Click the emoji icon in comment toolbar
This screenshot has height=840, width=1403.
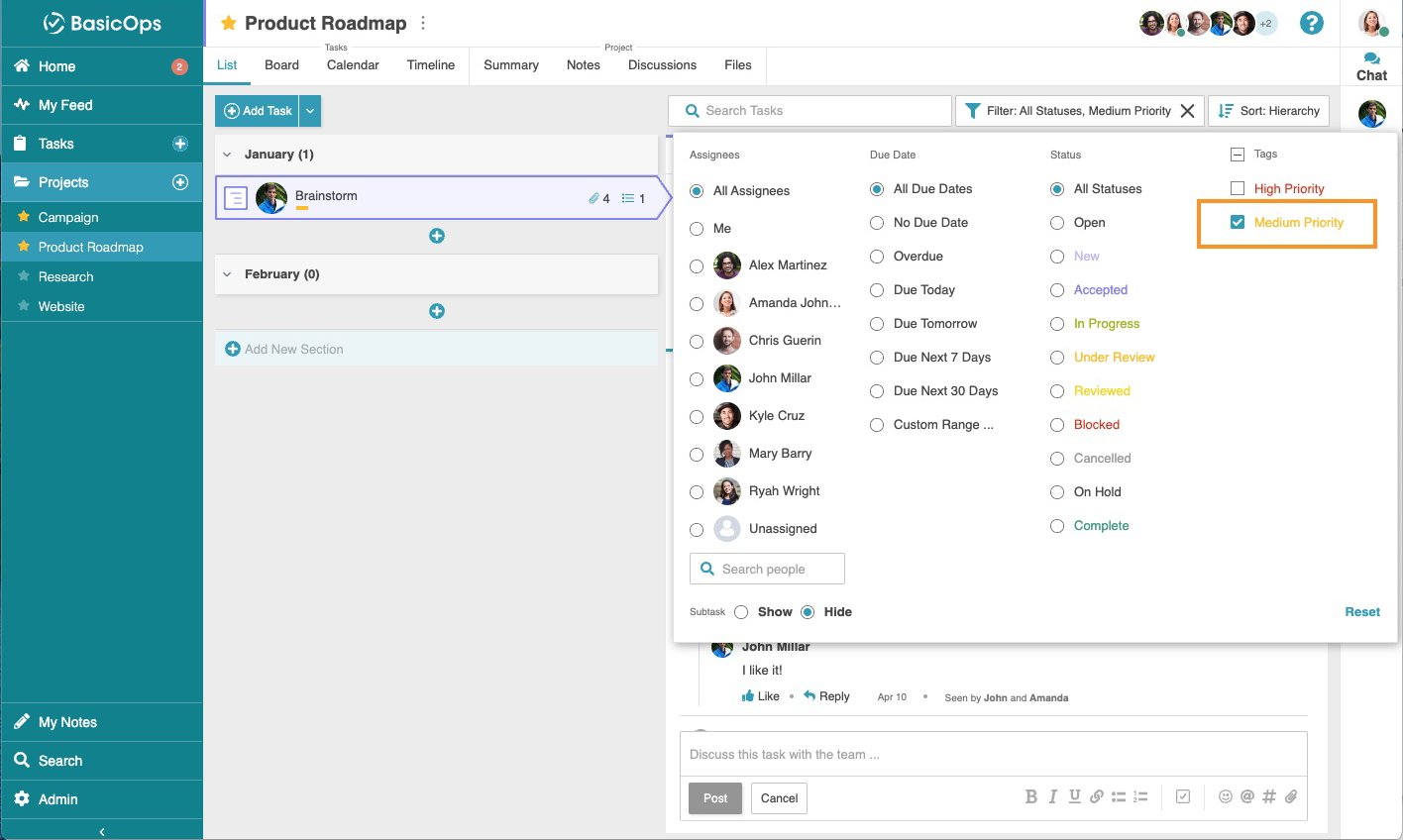(1226, 796)
